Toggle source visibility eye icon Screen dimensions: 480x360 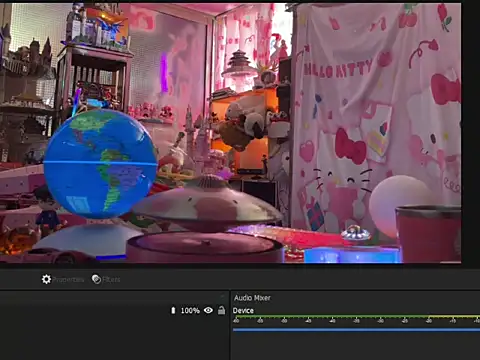click(x=208, y=310)
